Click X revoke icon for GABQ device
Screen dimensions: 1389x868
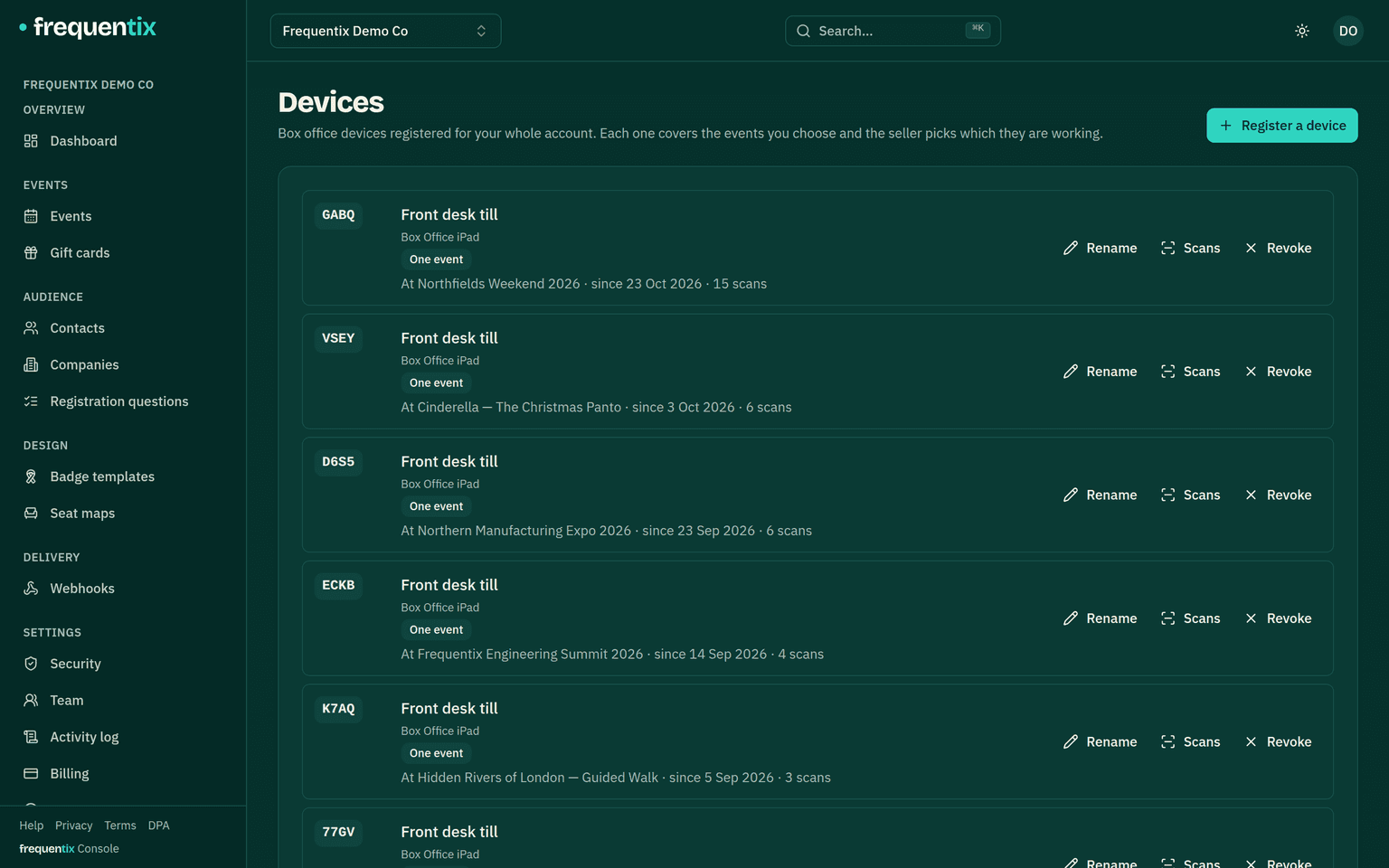pyautogui.click(x=1251, y=248)
